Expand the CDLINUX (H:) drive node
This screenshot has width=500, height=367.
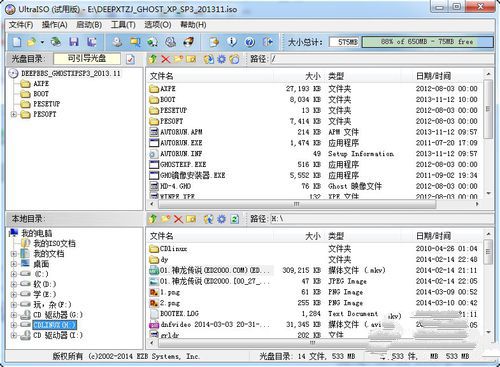[x=14, y=325]
